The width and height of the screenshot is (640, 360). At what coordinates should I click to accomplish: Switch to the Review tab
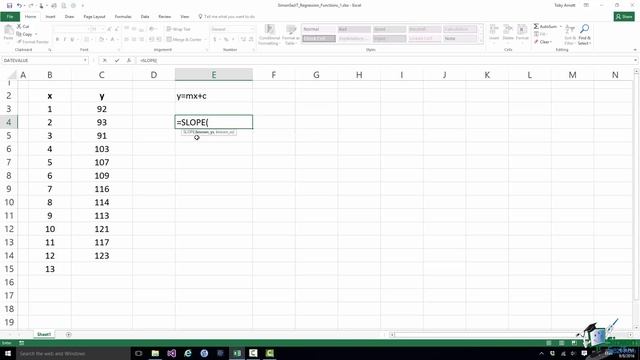pos(164,17)
